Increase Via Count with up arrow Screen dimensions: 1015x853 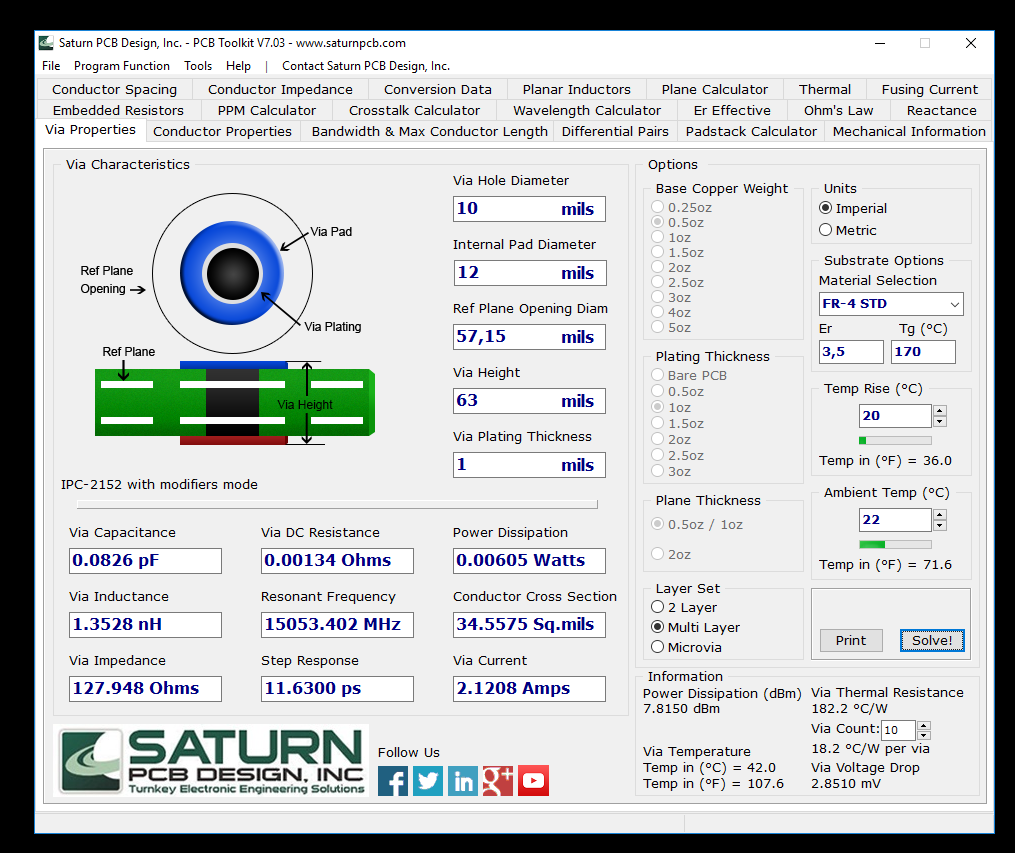[x=924, y=725]
